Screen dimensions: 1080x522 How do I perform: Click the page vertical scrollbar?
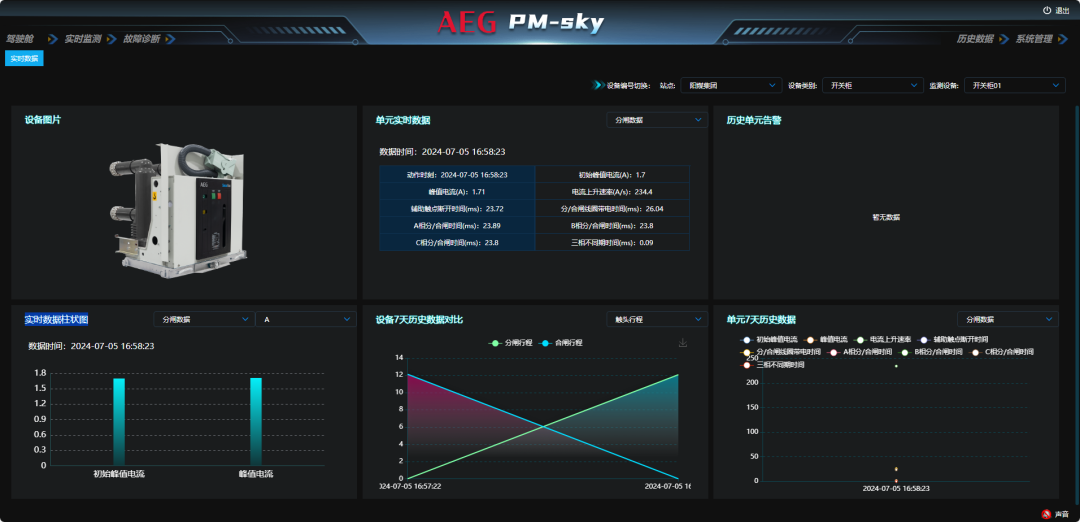1077,303
